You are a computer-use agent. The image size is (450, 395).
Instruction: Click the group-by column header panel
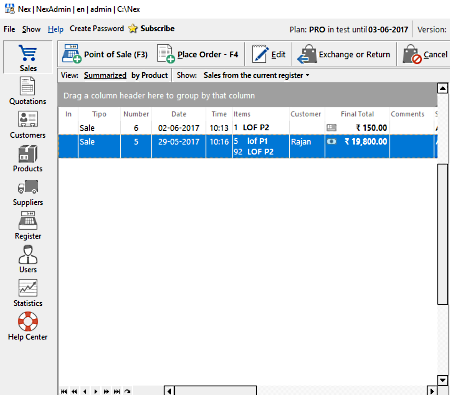pyautogui.click(x=247, y=95)
